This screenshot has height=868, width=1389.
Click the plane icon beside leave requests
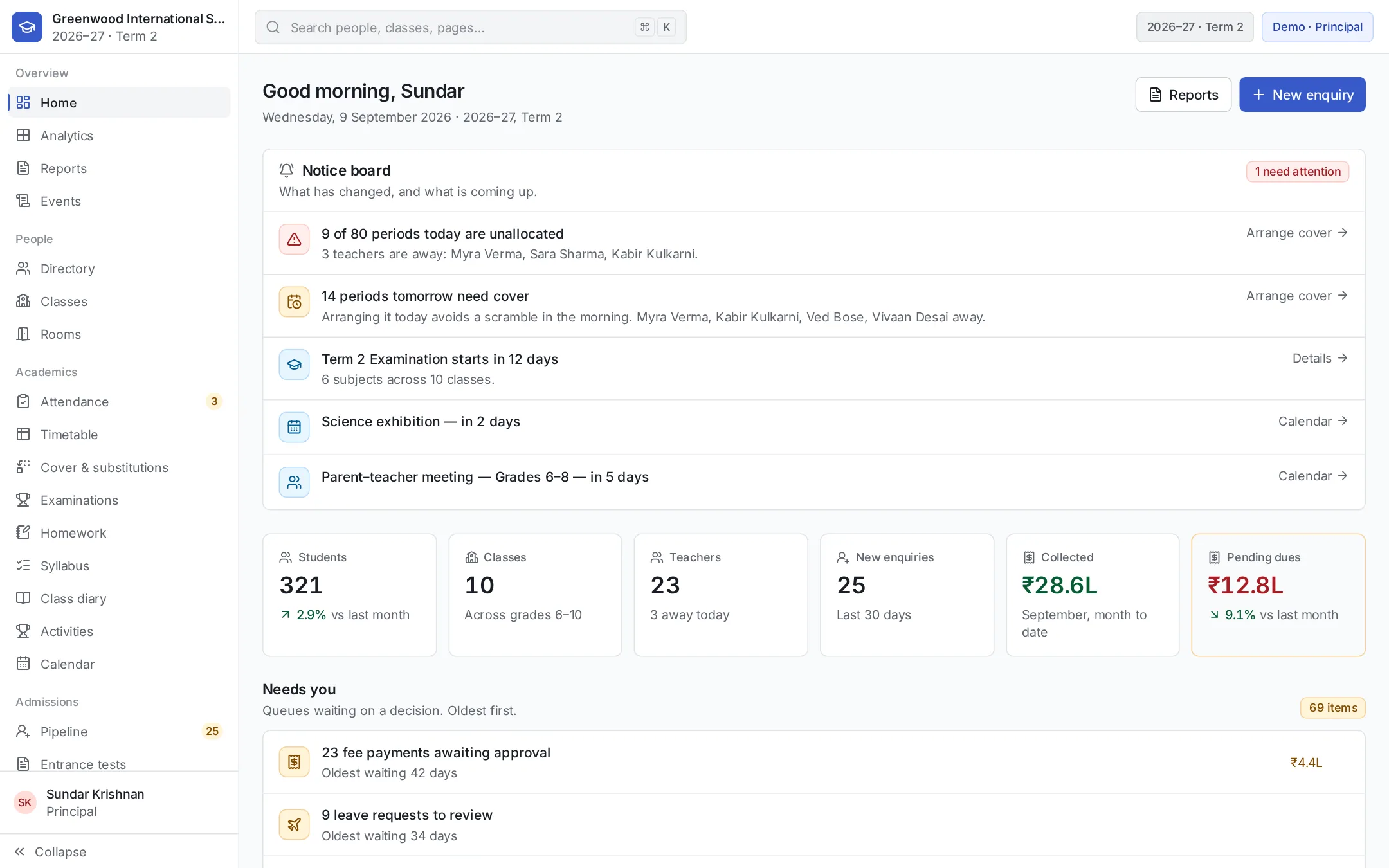click(x=294, y=824)
